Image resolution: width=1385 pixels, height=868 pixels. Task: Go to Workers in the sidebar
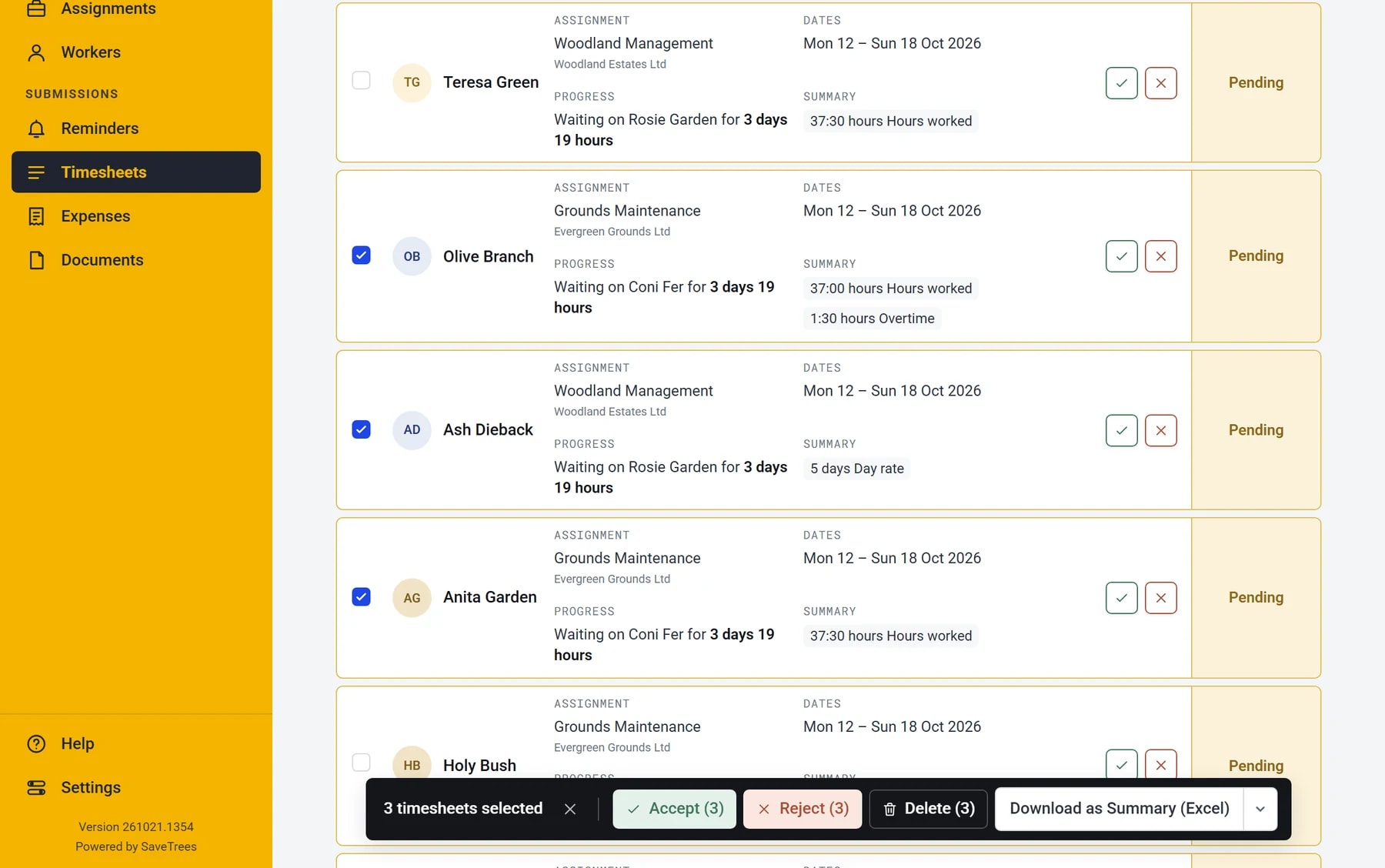[x=136, y=52]
